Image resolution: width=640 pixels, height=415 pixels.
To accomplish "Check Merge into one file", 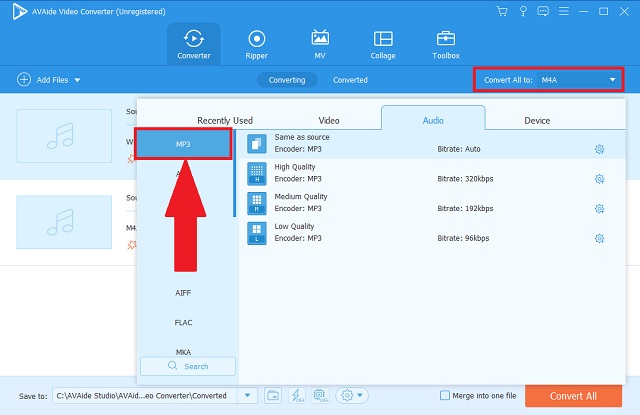I will (x=445, y=395).
